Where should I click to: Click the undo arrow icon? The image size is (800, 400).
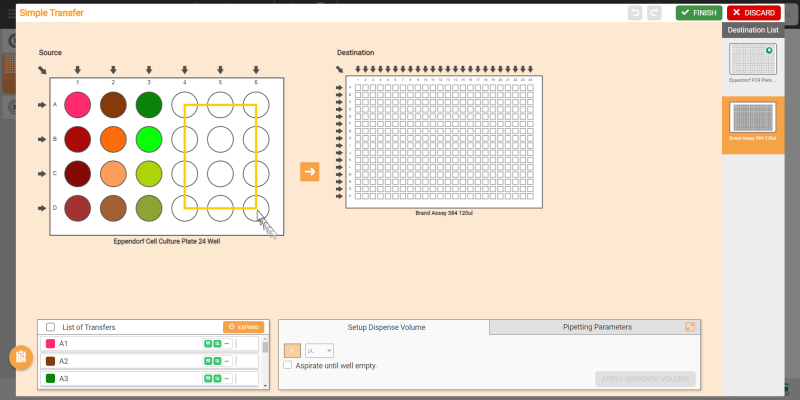tap(635, 13)
